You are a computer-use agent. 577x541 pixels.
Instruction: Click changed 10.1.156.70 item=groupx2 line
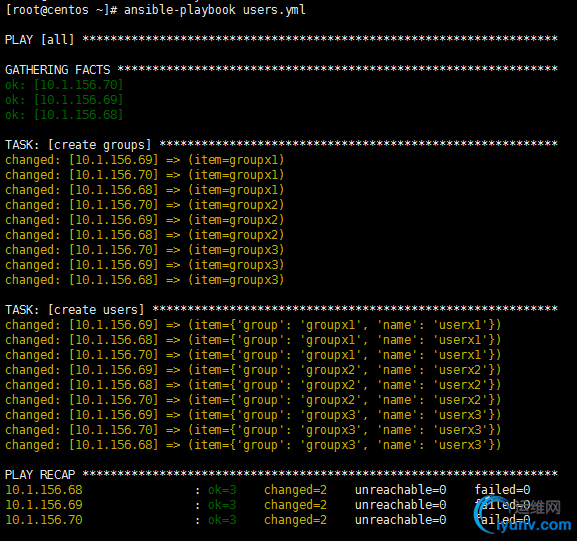click(x=145, y=205)
